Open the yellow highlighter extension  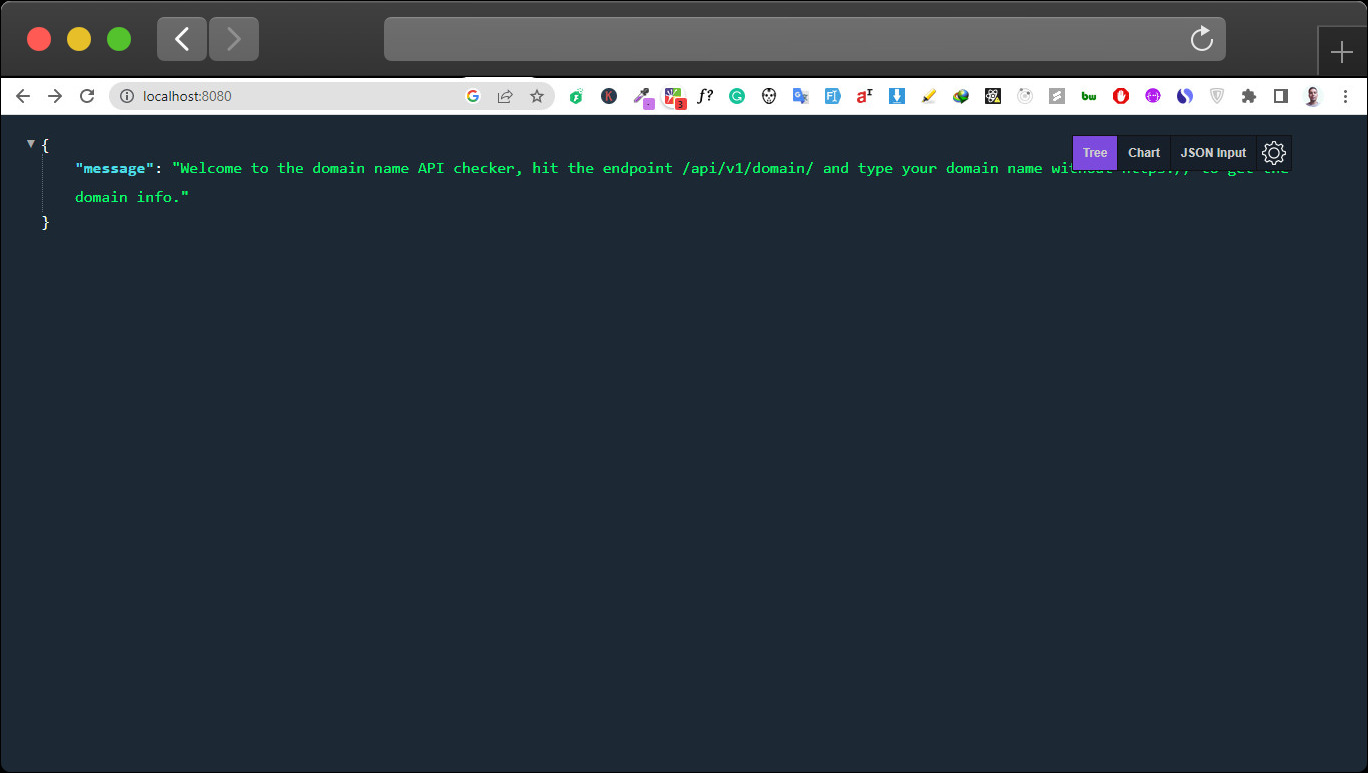(x=929, y=96)
